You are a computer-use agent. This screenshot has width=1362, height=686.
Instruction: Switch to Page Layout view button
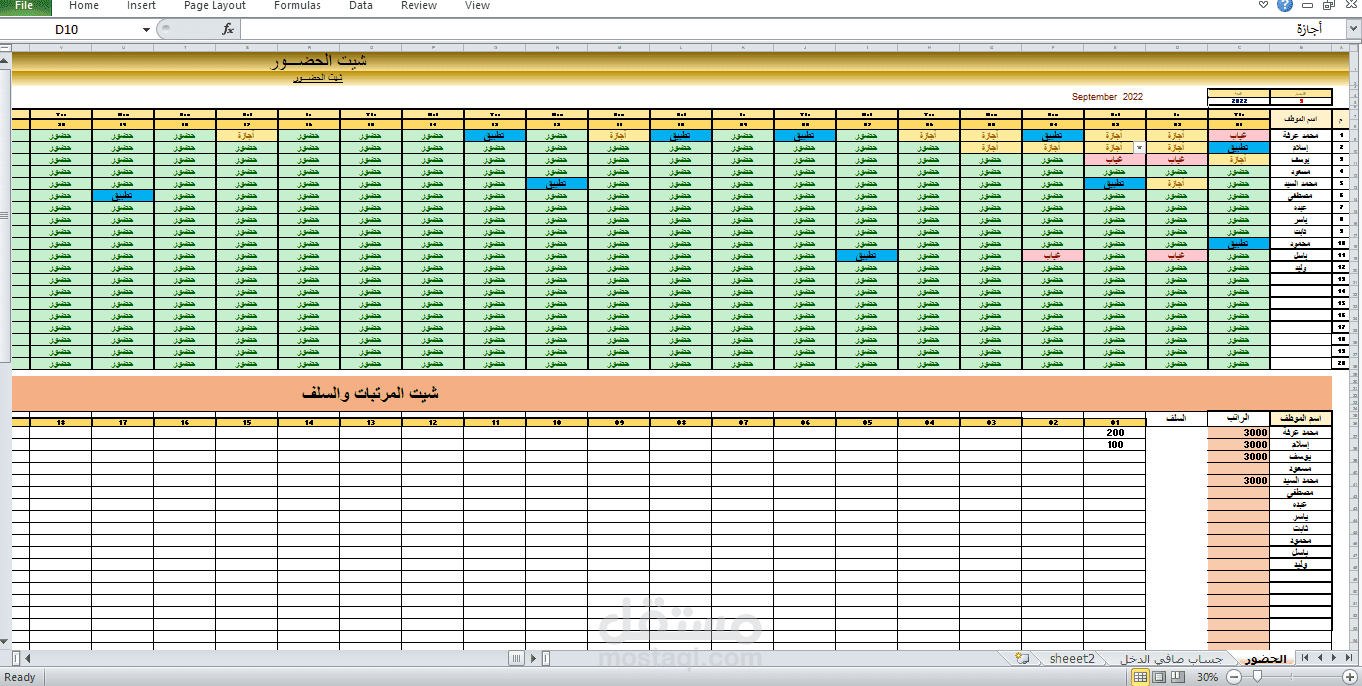point(1159,677)
